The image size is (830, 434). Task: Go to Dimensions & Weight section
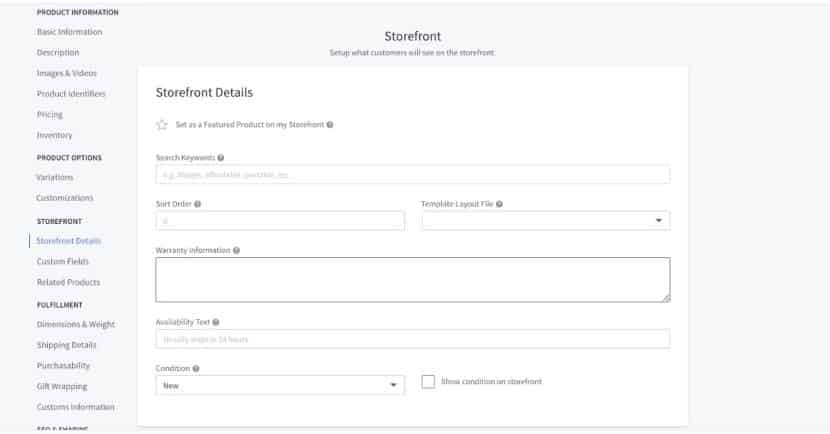[x=76, y=324]
